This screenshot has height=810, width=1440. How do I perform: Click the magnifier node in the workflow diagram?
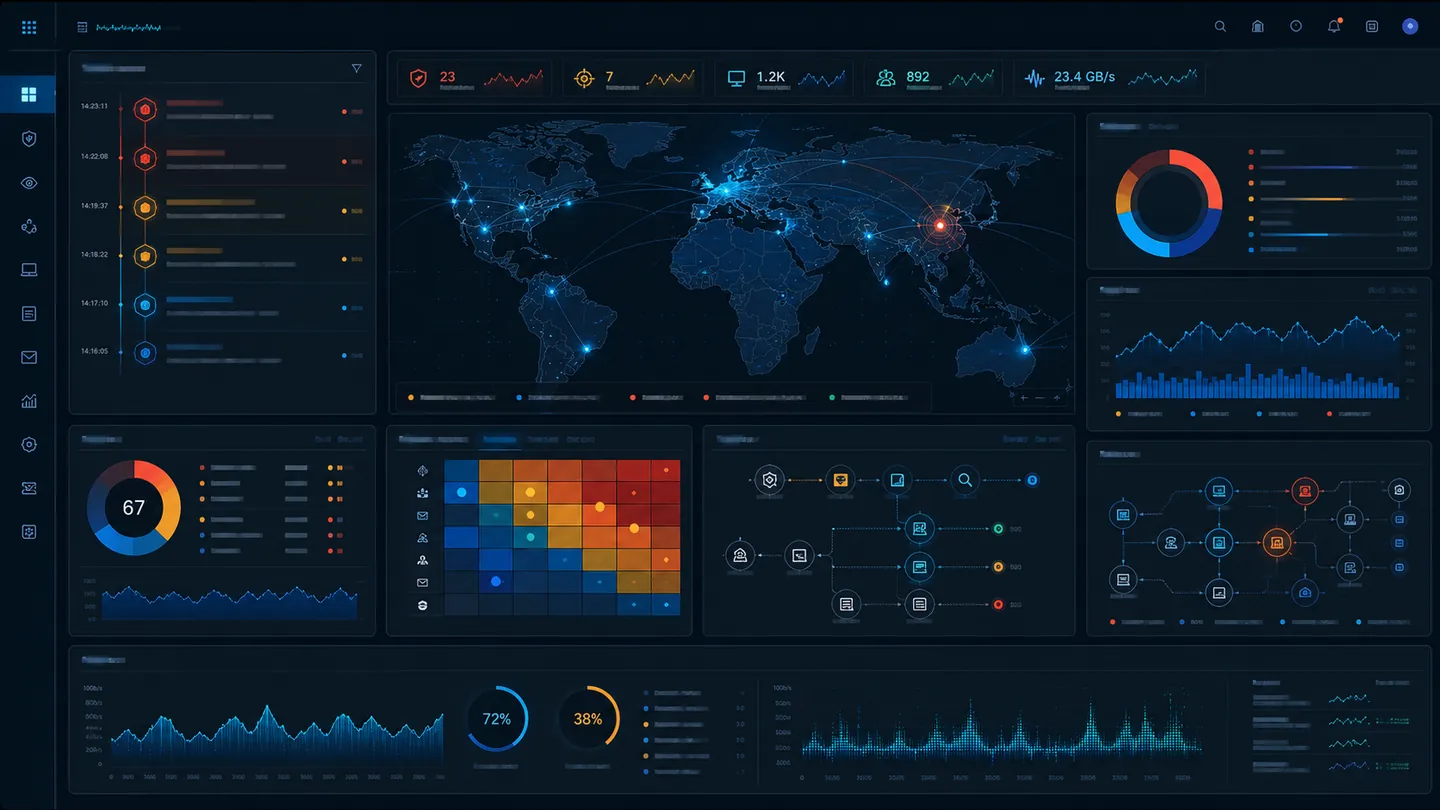964,480
